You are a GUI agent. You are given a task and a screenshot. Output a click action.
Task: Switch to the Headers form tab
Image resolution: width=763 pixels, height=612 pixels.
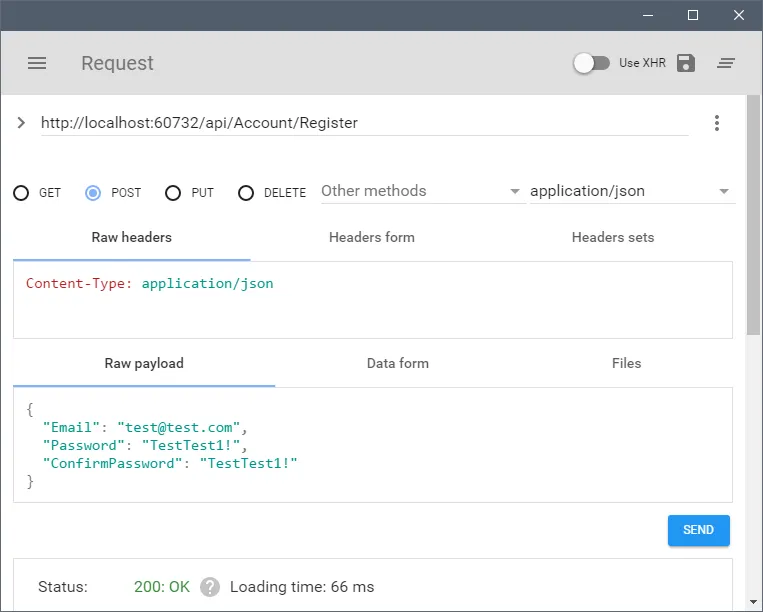click(x=372, y=237)
